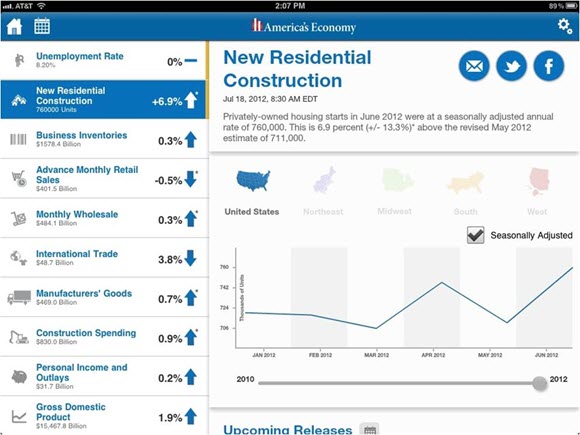Click the International Trade down arrow
This screenshot has height=435, width=580.
(190, 258)
